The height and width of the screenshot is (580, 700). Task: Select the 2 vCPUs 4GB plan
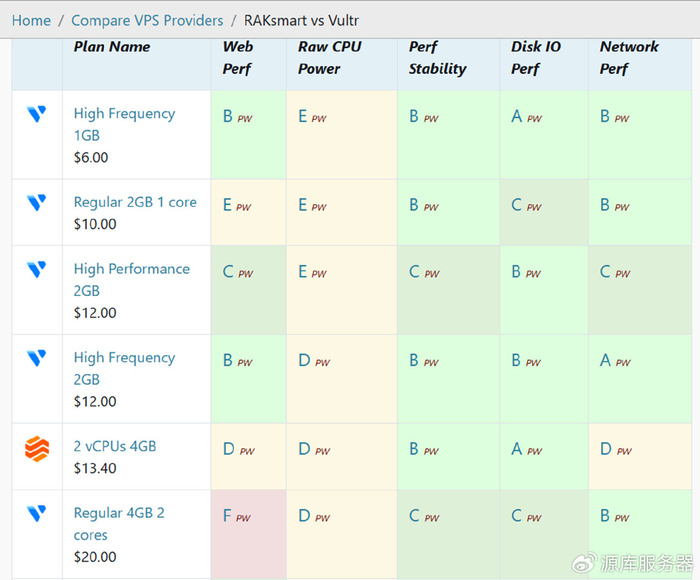(x=115, y=446)
